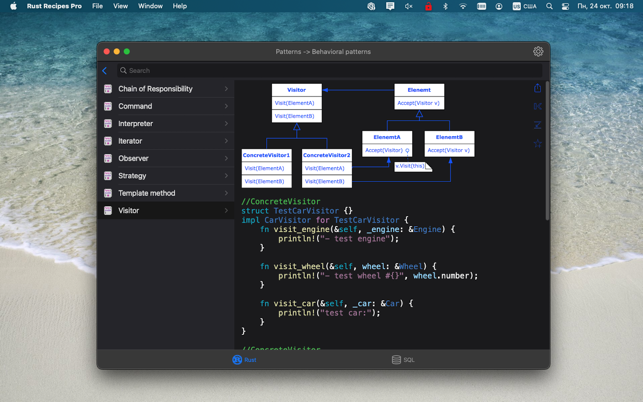Click the '//ConcreteVisitor' comment line
The width and height of the screenshot is (643, 402).
pyautogui.click(x=281, y=201)
